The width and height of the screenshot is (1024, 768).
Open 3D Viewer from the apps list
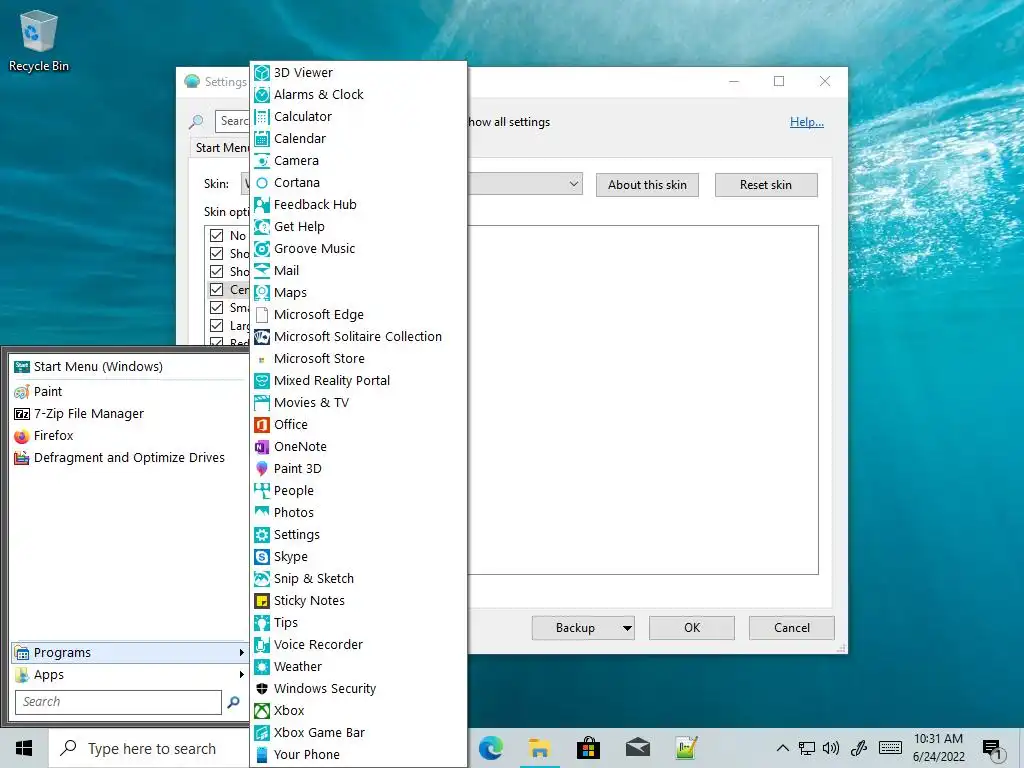click(359, 72)
